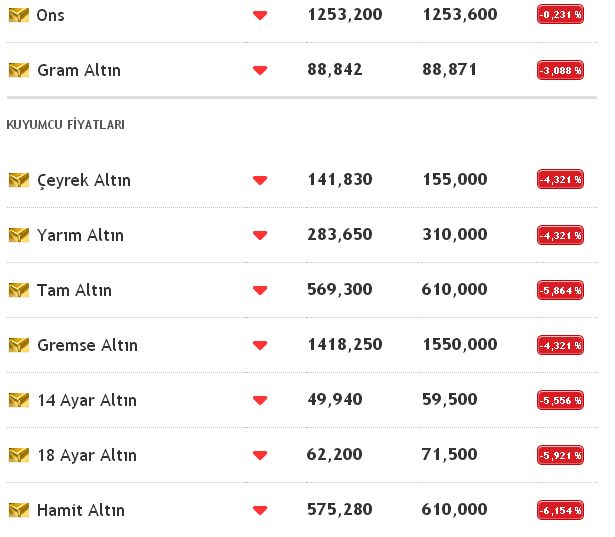Click the -0,231 % change badge for Ons
This screenshot has width=615, height=537.
560,15
